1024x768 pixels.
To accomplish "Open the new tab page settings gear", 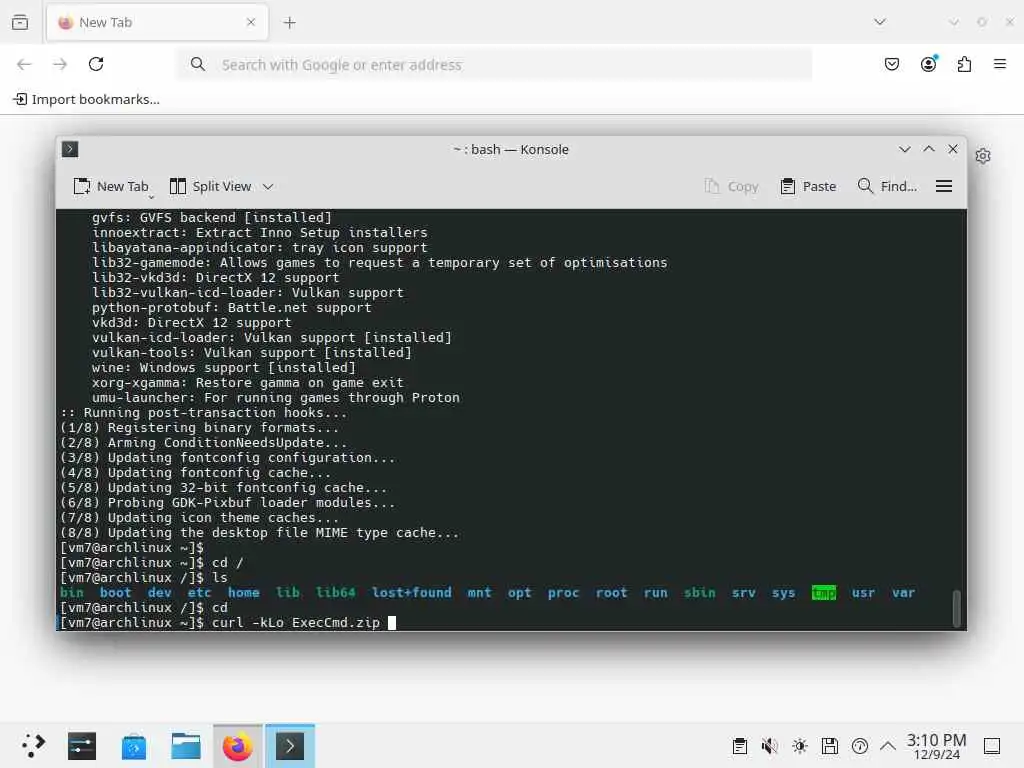I will tap(983, 156).
